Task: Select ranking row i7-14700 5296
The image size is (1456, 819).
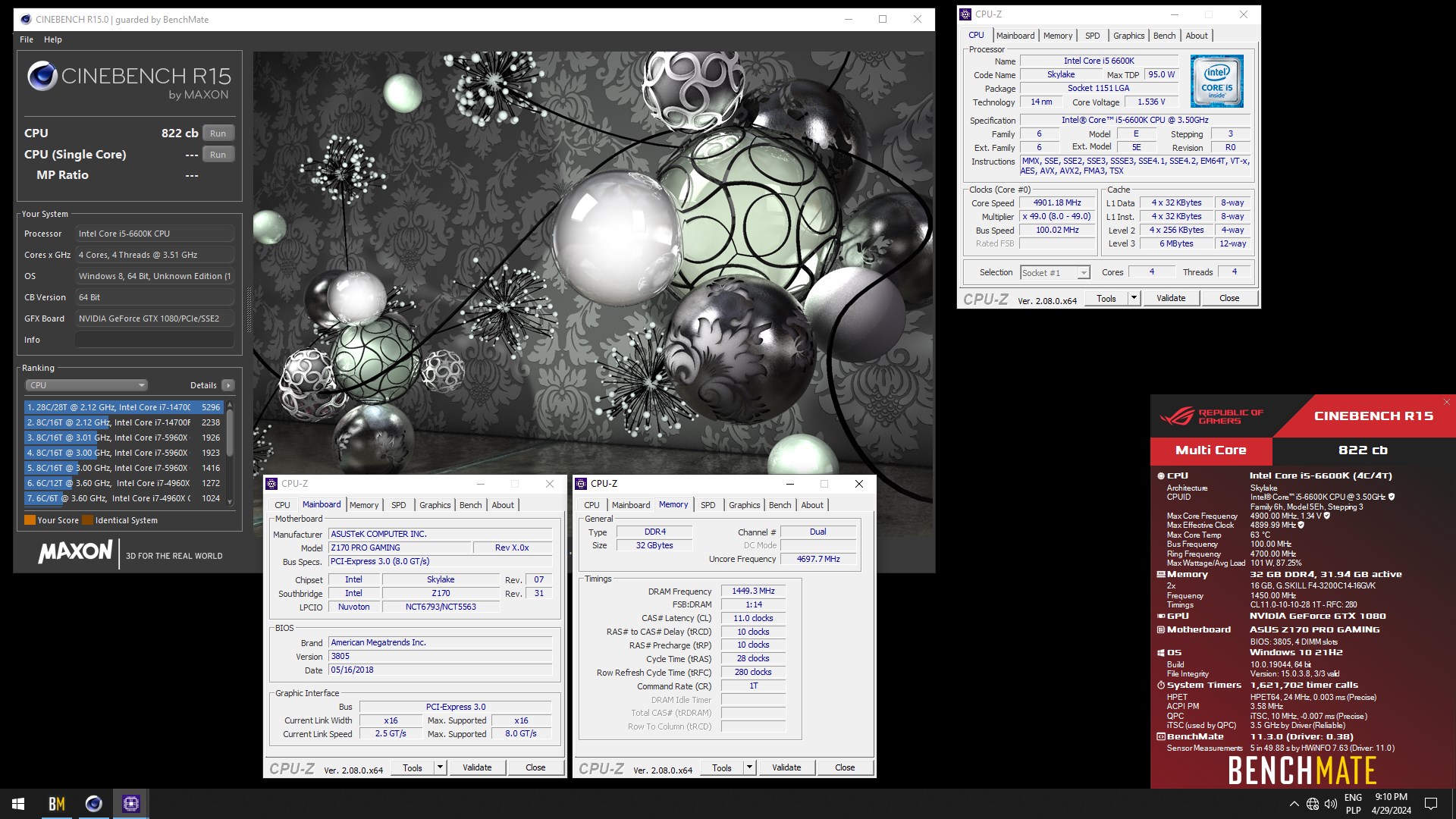Action: (x=124, y=407)
